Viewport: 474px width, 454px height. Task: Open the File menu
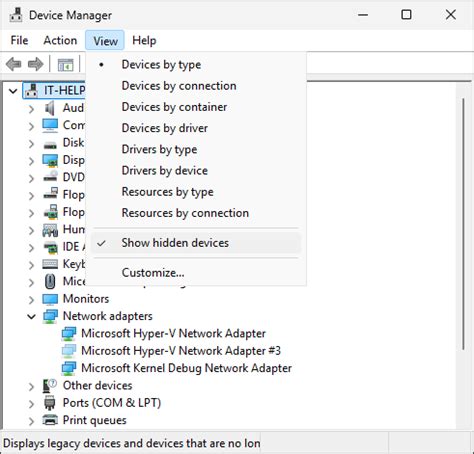tap(19, 40)
